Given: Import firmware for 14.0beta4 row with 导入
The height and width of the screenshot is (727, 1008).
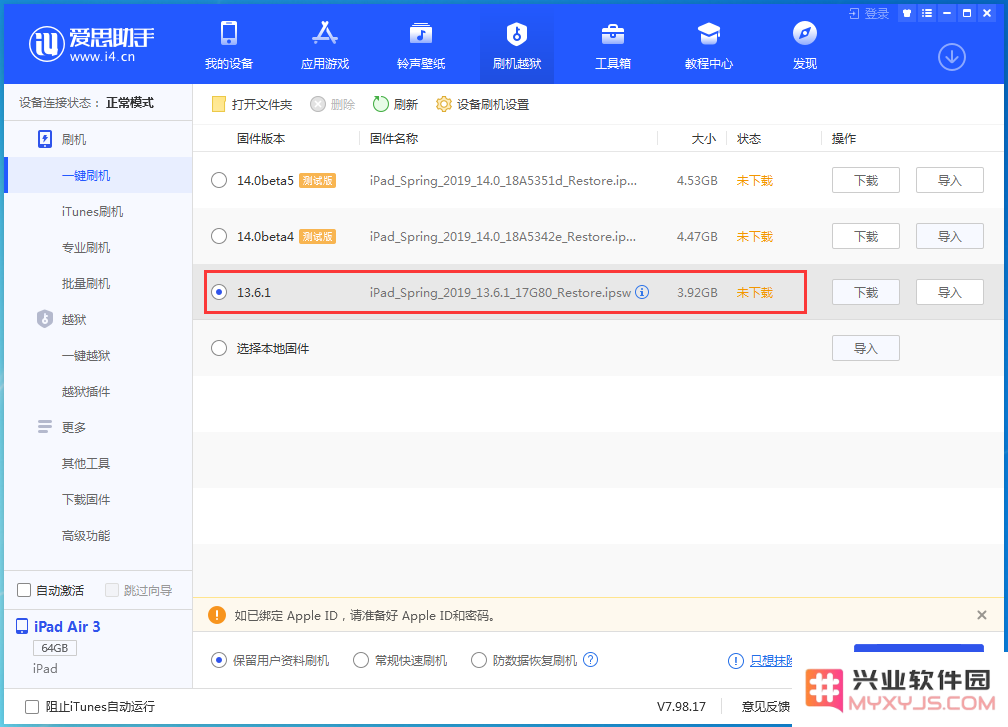Looking at the screenshot, I should [x=950, y=236].
